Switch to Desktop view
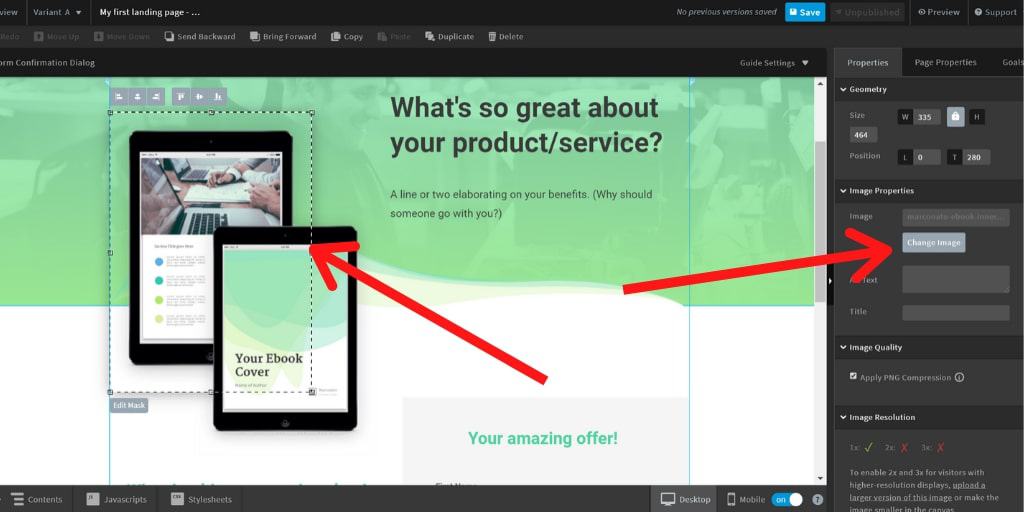This screenshot has width=1024, height=512. pos(684,500)
